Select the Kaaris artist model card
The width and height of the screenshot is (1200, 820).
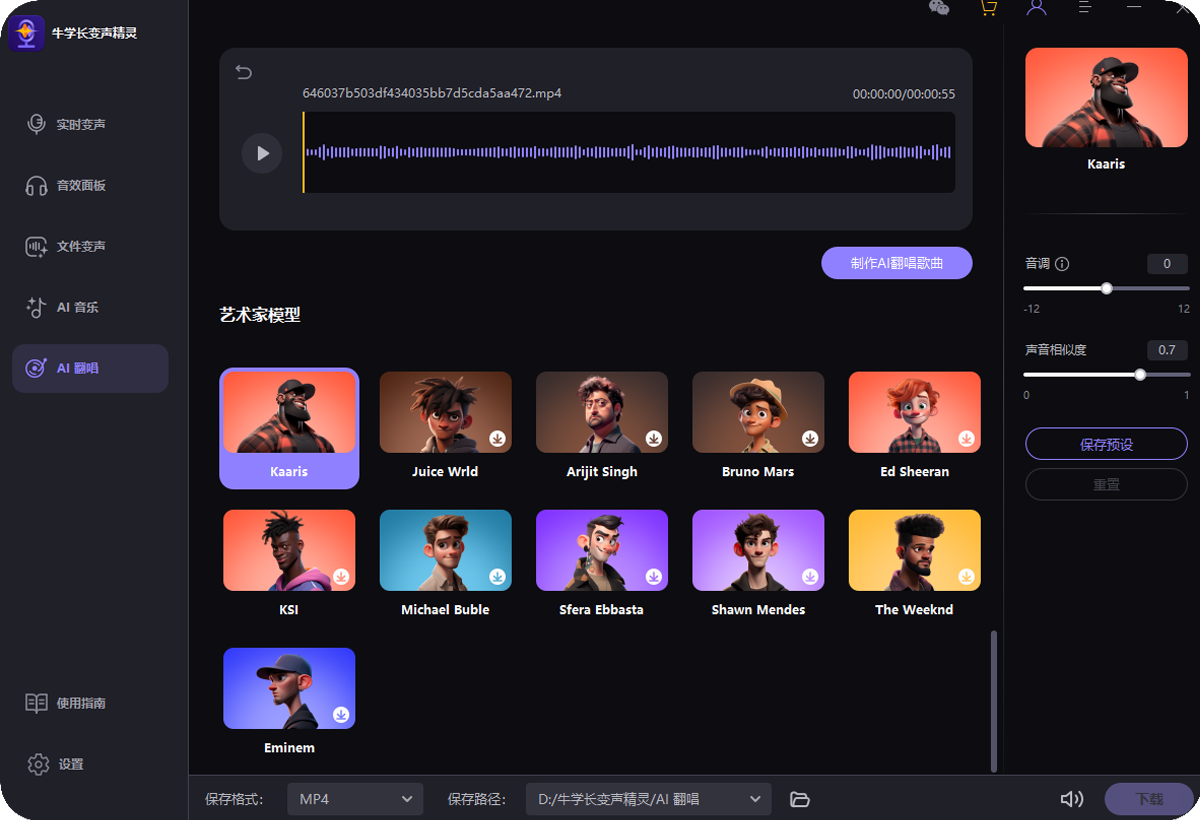point(289,428)
